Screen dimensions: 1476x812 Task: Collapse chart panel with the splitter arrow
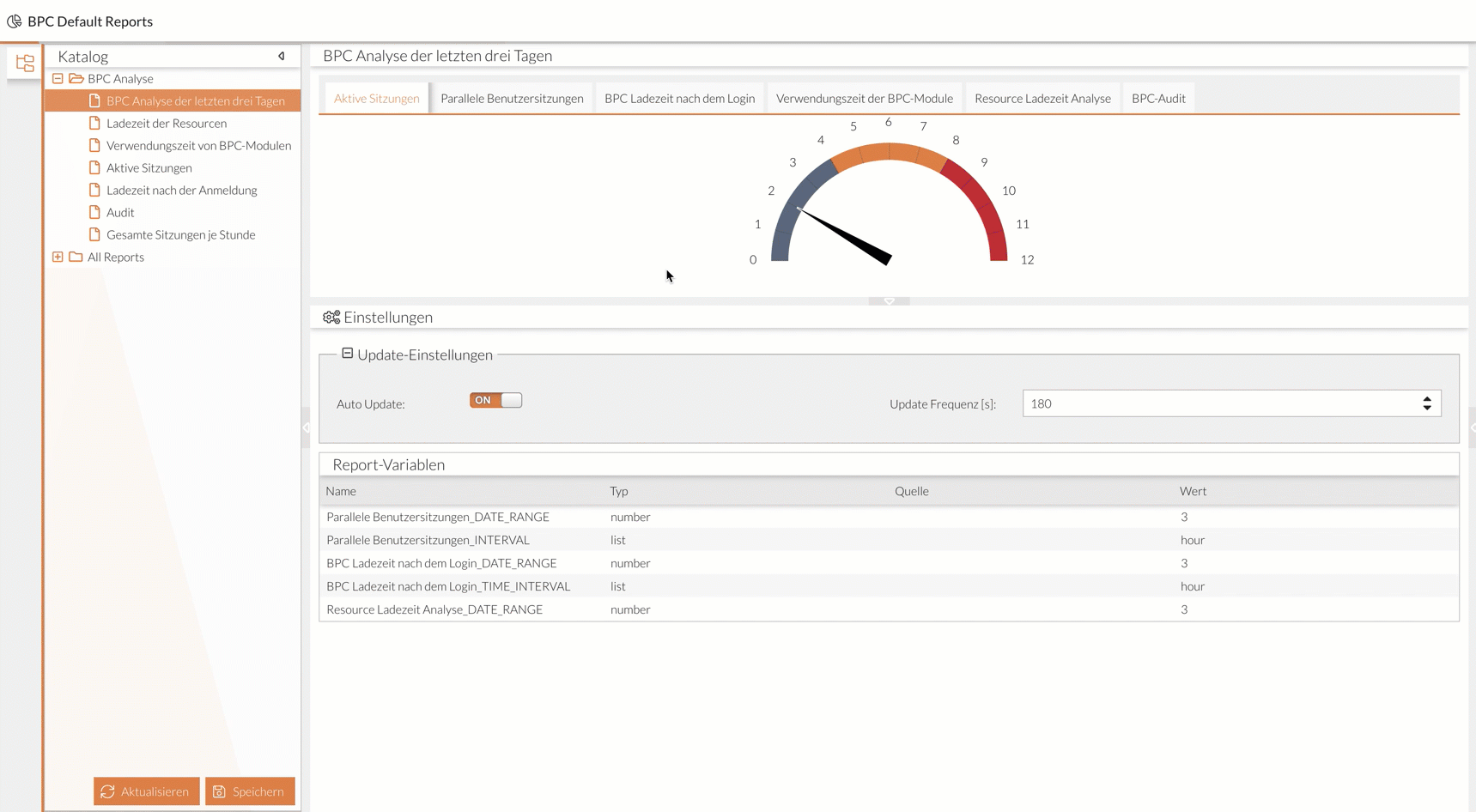pyautogui.click(x=889, y=301)
